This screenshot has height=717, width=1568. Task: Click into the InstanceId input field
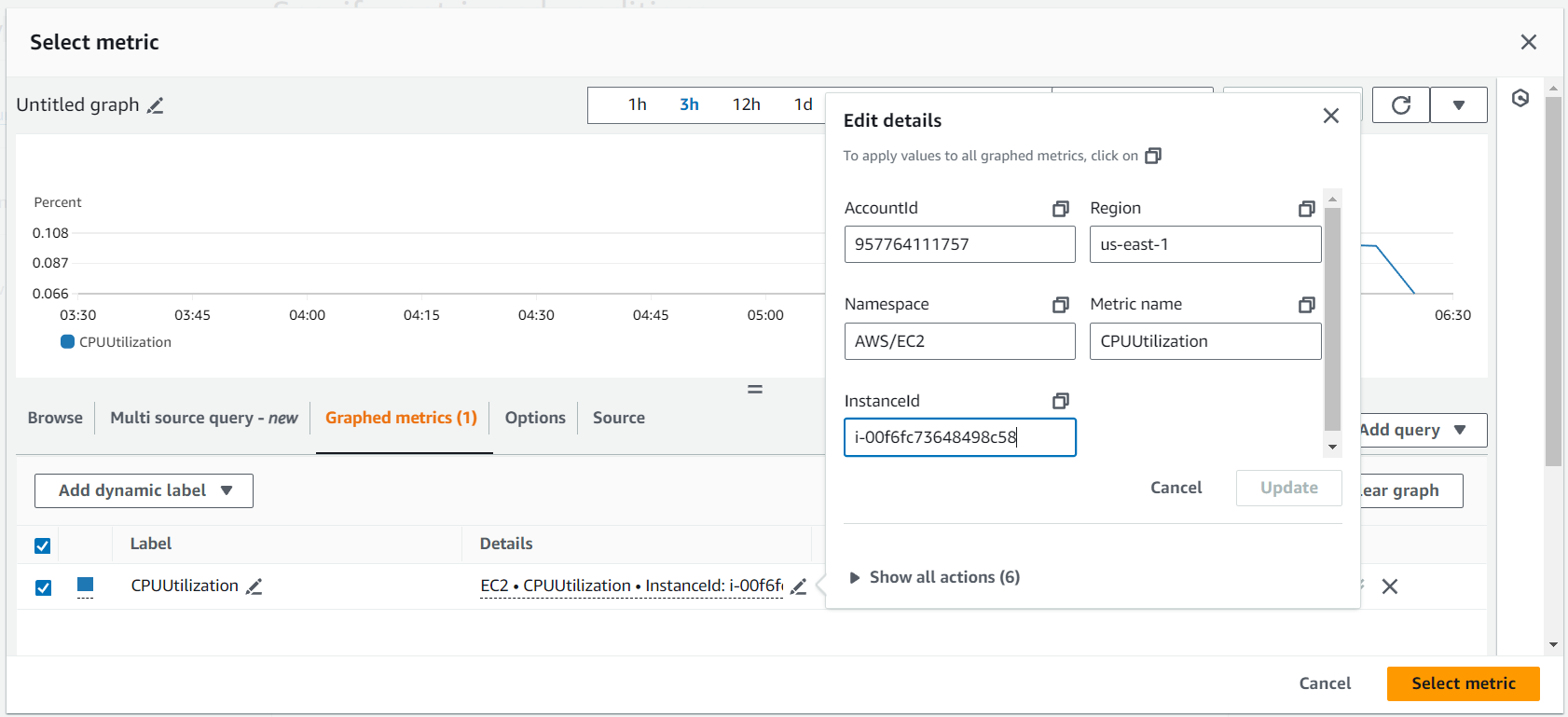(x=959, y=437)
